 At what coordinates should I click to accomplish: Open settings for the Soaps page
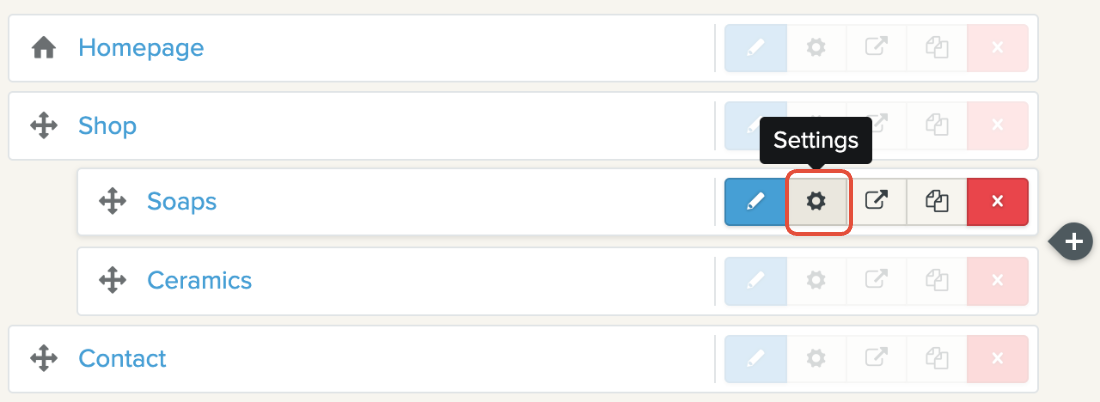(x=817, y=202)
